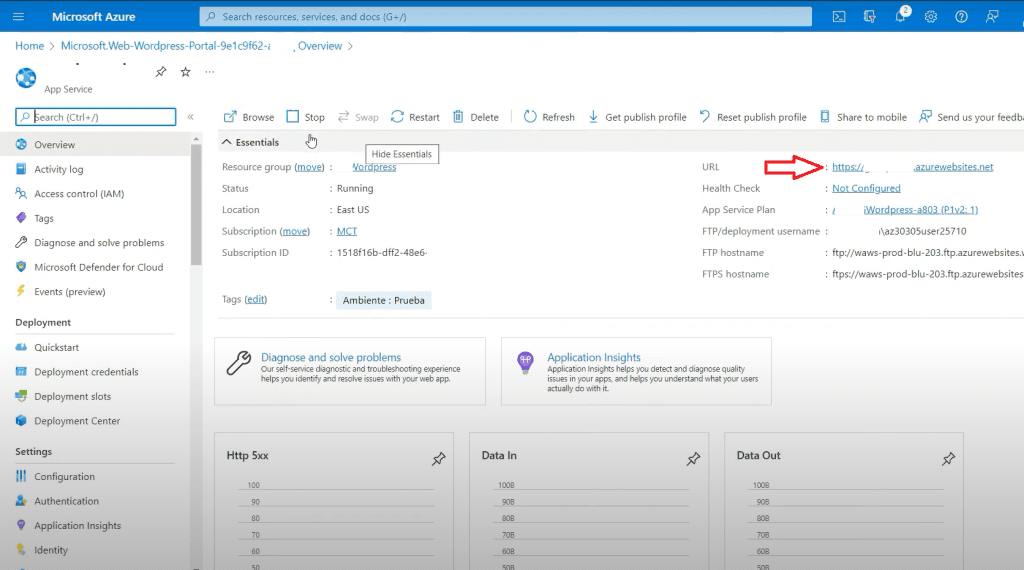
Task: Pin the Data In chart
Action: tap(694, 459)
